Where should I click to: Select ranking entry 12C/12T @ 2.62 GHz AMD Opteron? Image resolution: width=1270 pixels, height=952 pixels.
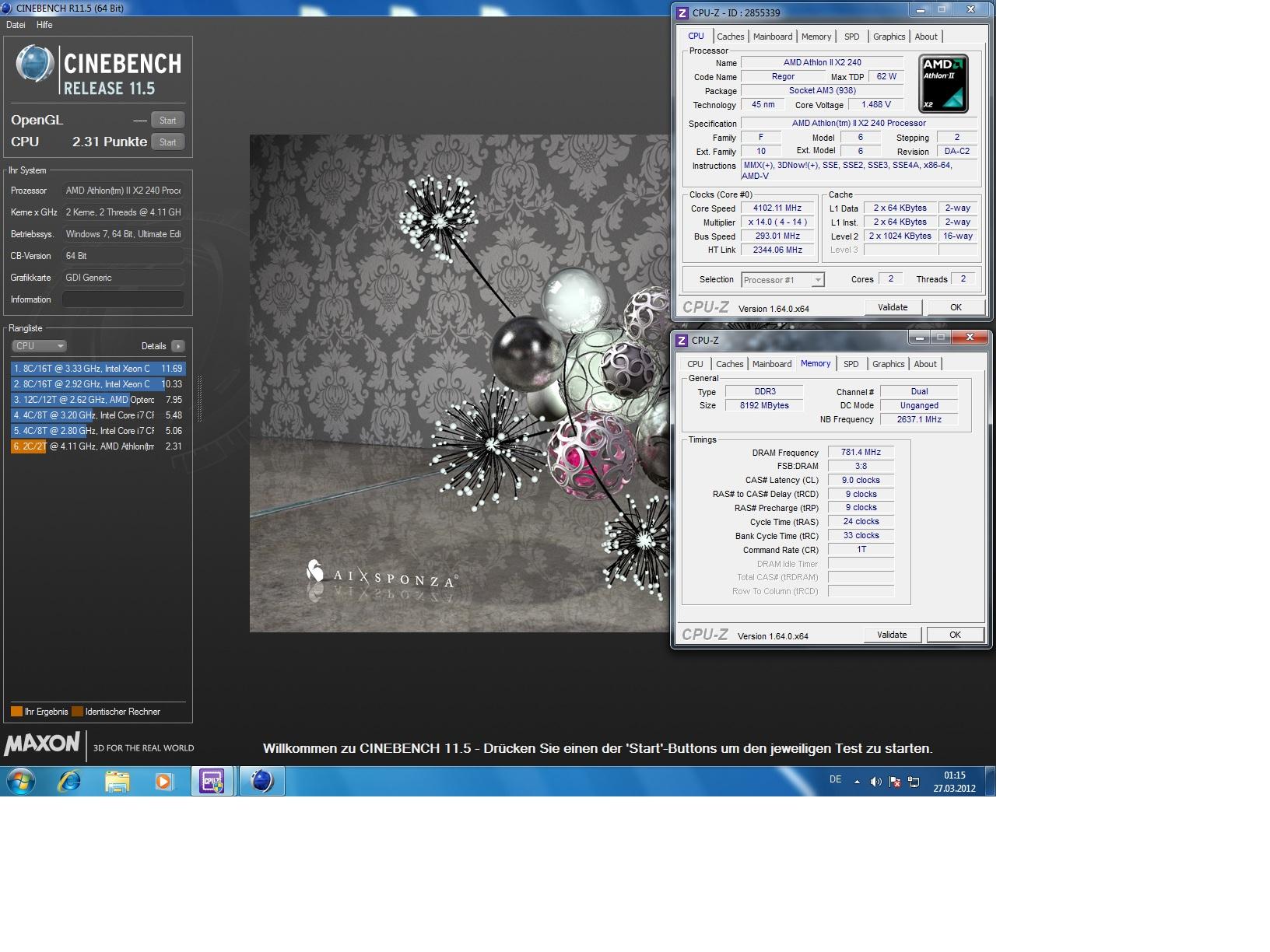pyautogui.click(x=98, y=400)
